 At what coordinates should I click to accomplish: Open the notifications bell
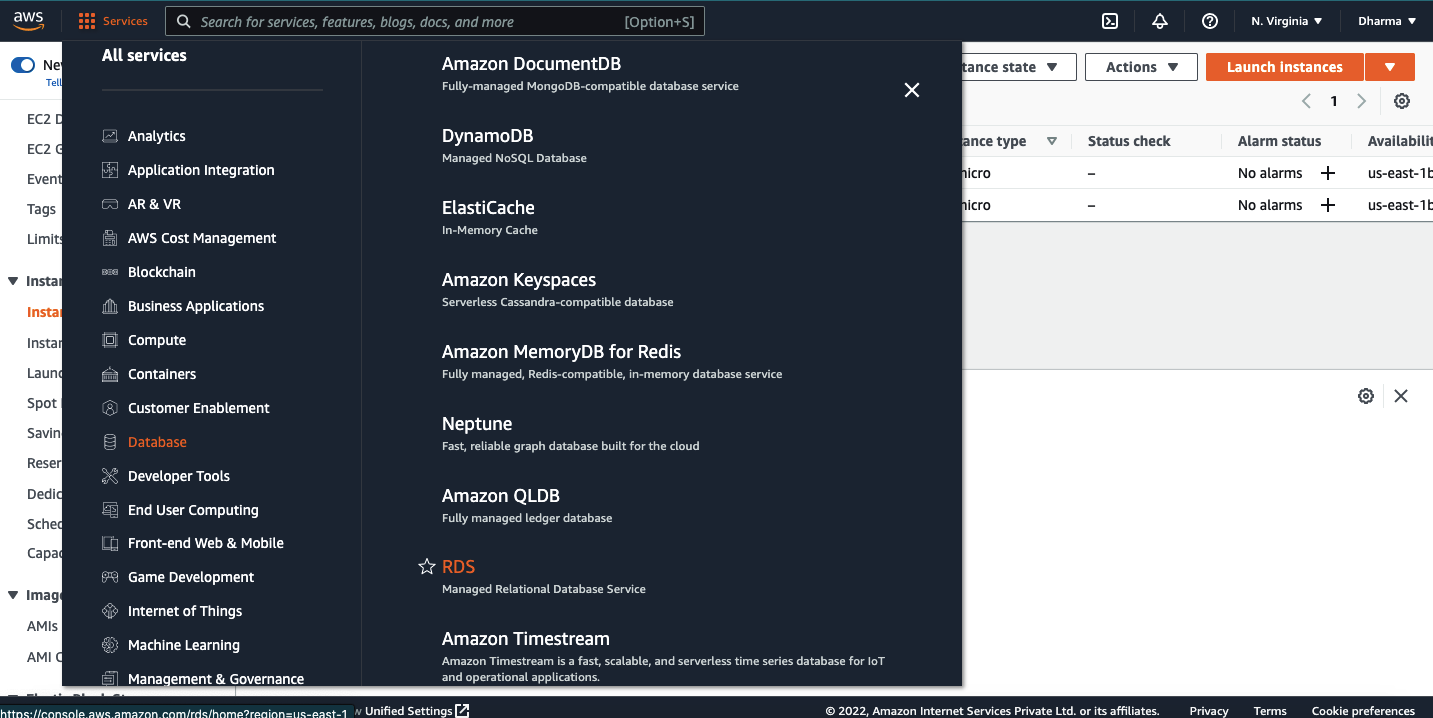click(x=1160, y=21)
